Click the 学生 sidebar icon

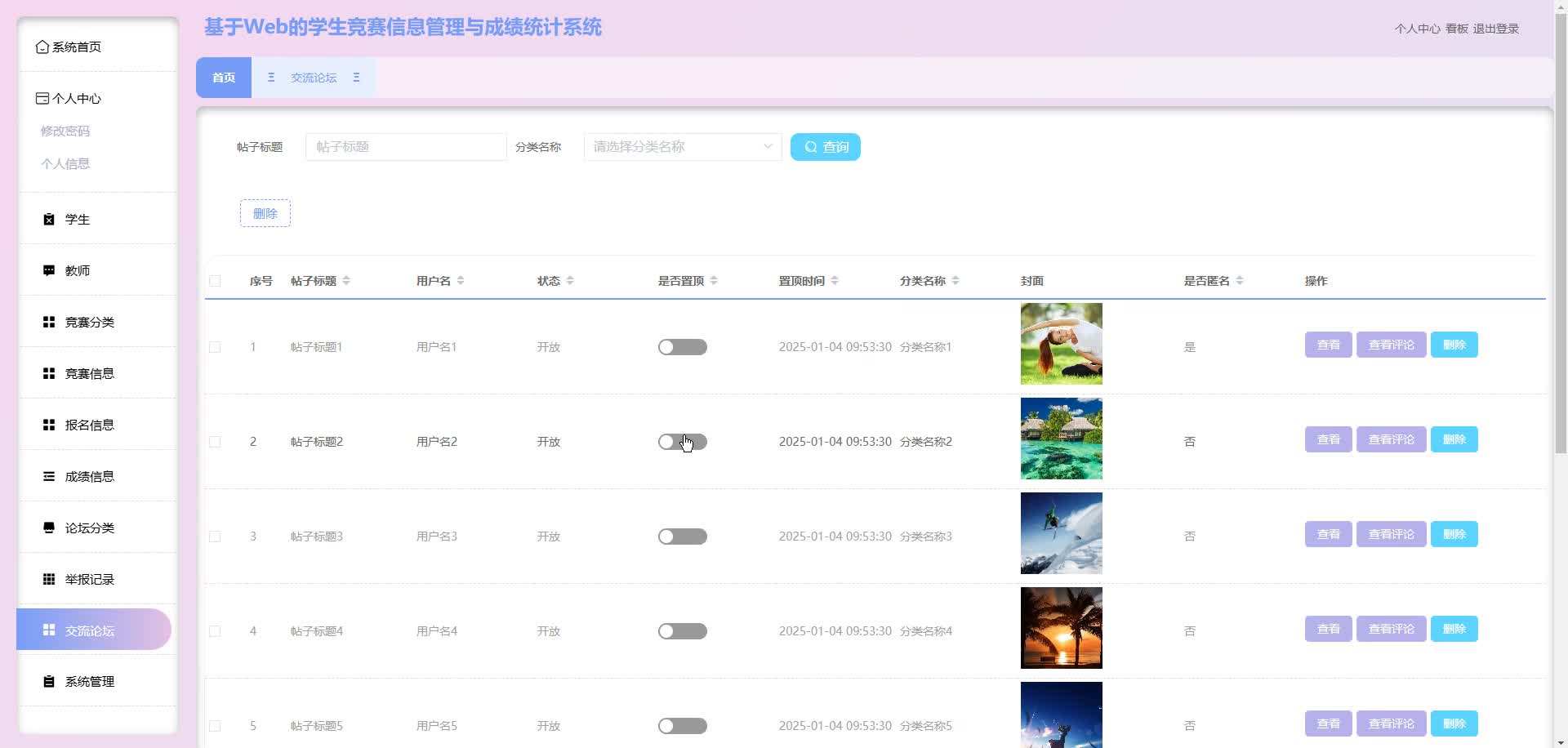[49, 220]
